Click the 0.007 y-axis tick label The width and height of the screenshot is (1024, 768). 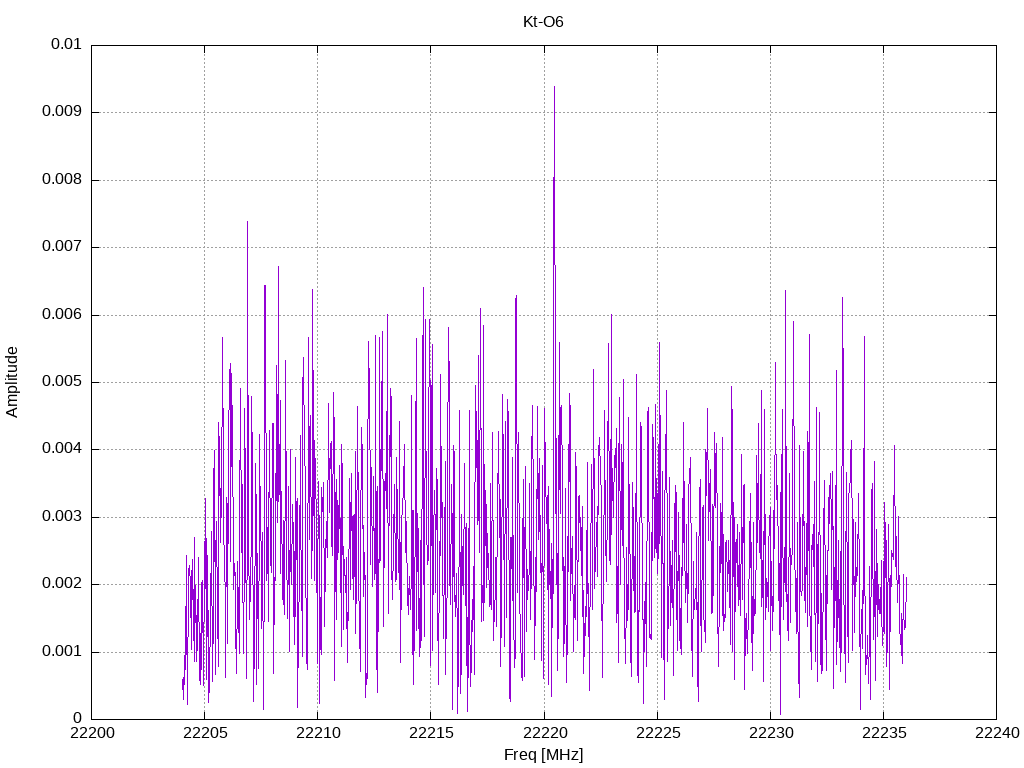[x=62, y=247]
